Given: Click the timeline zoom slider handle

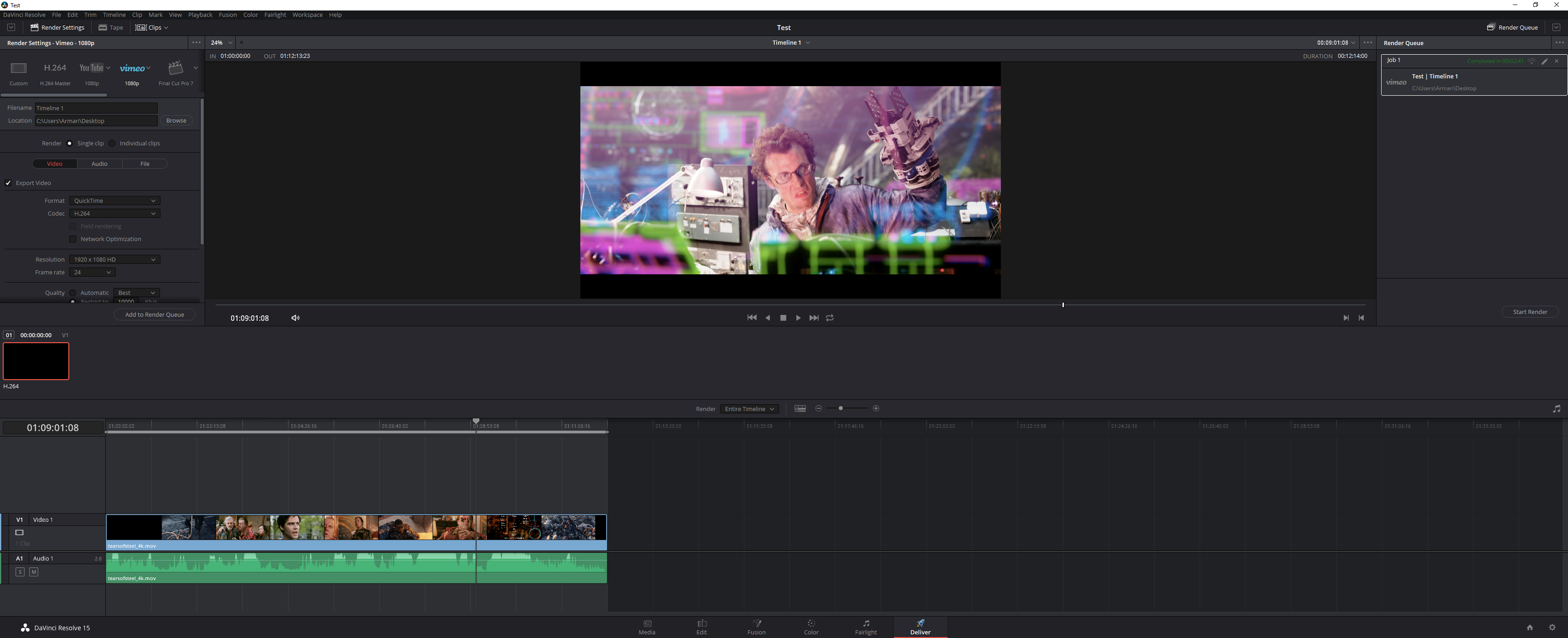Looking at the screenshot, I should click(841, 408).
